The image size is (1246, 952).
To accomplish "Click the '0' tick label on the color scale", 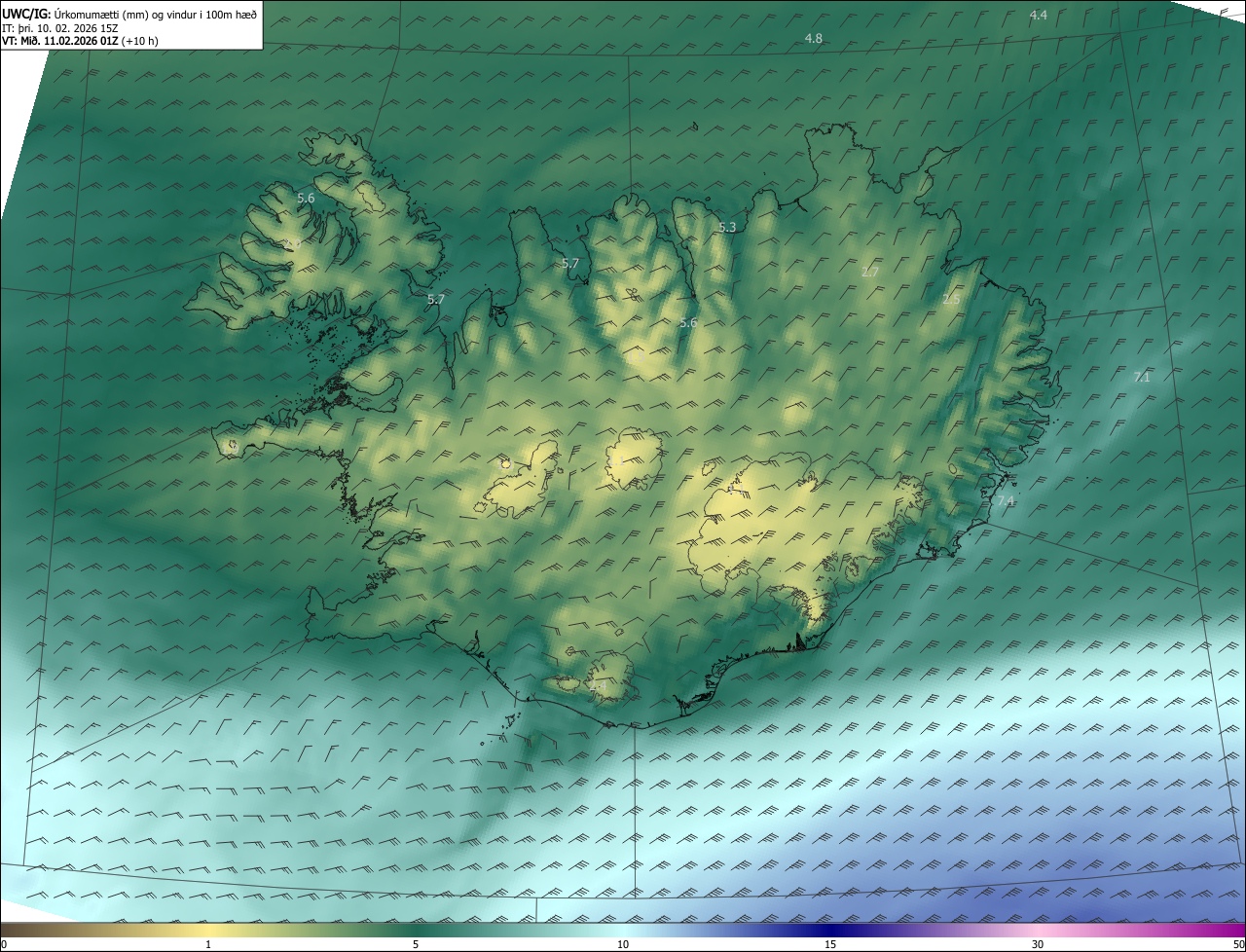I will (4, 944).
